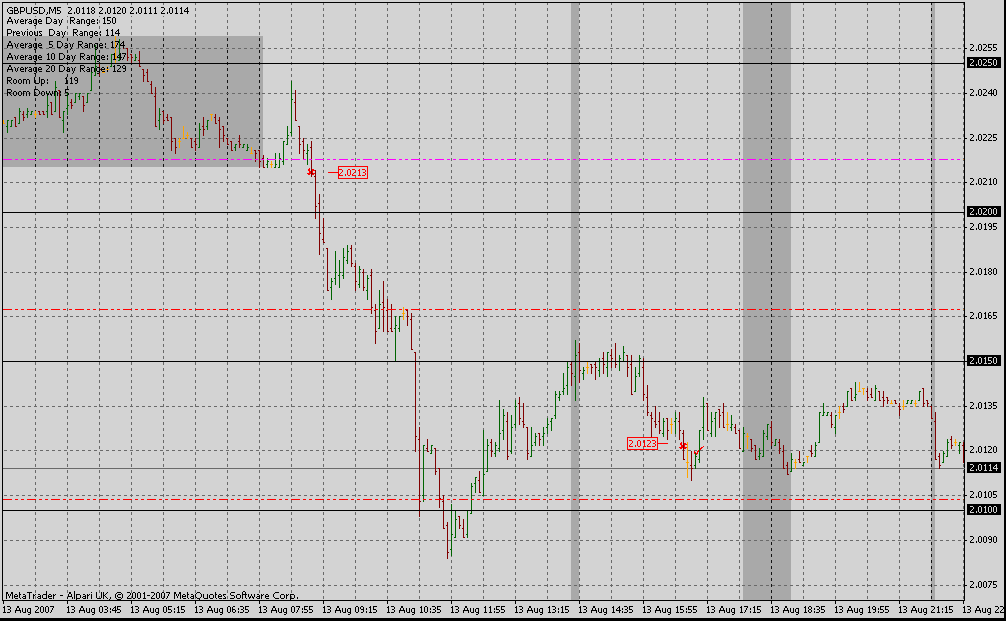
Task: Click the 2.0240 price axis label
Action: click(x=984, y=93)
